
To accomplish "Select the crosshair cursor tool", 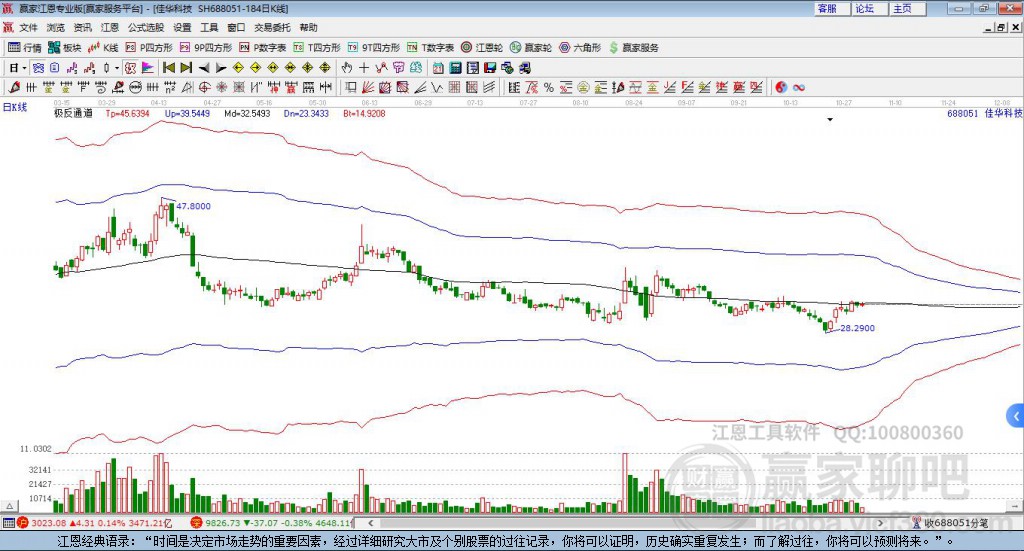I will coord(364,68).
